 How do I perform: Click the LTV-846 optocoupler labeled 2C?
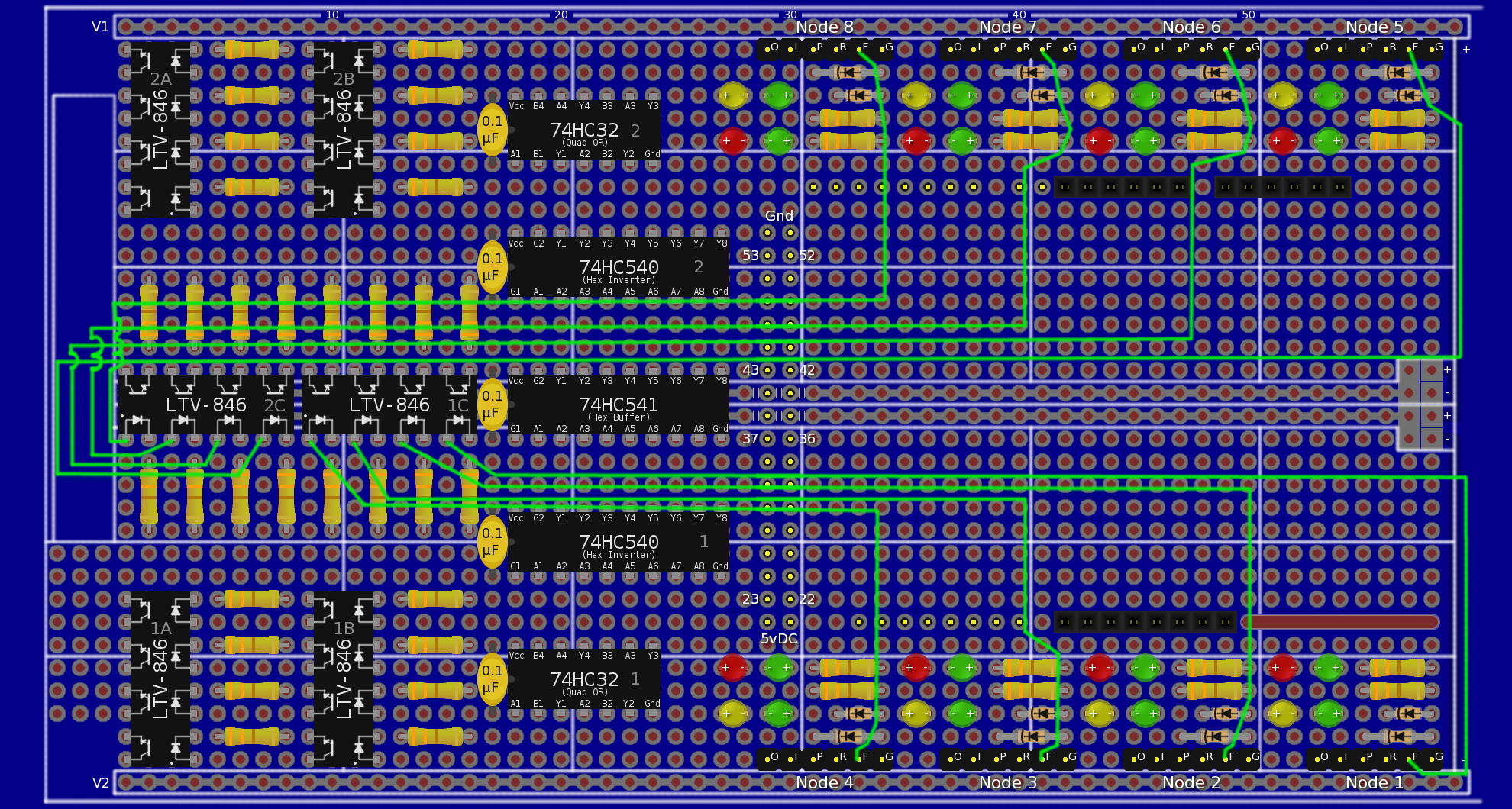(206, 404)
